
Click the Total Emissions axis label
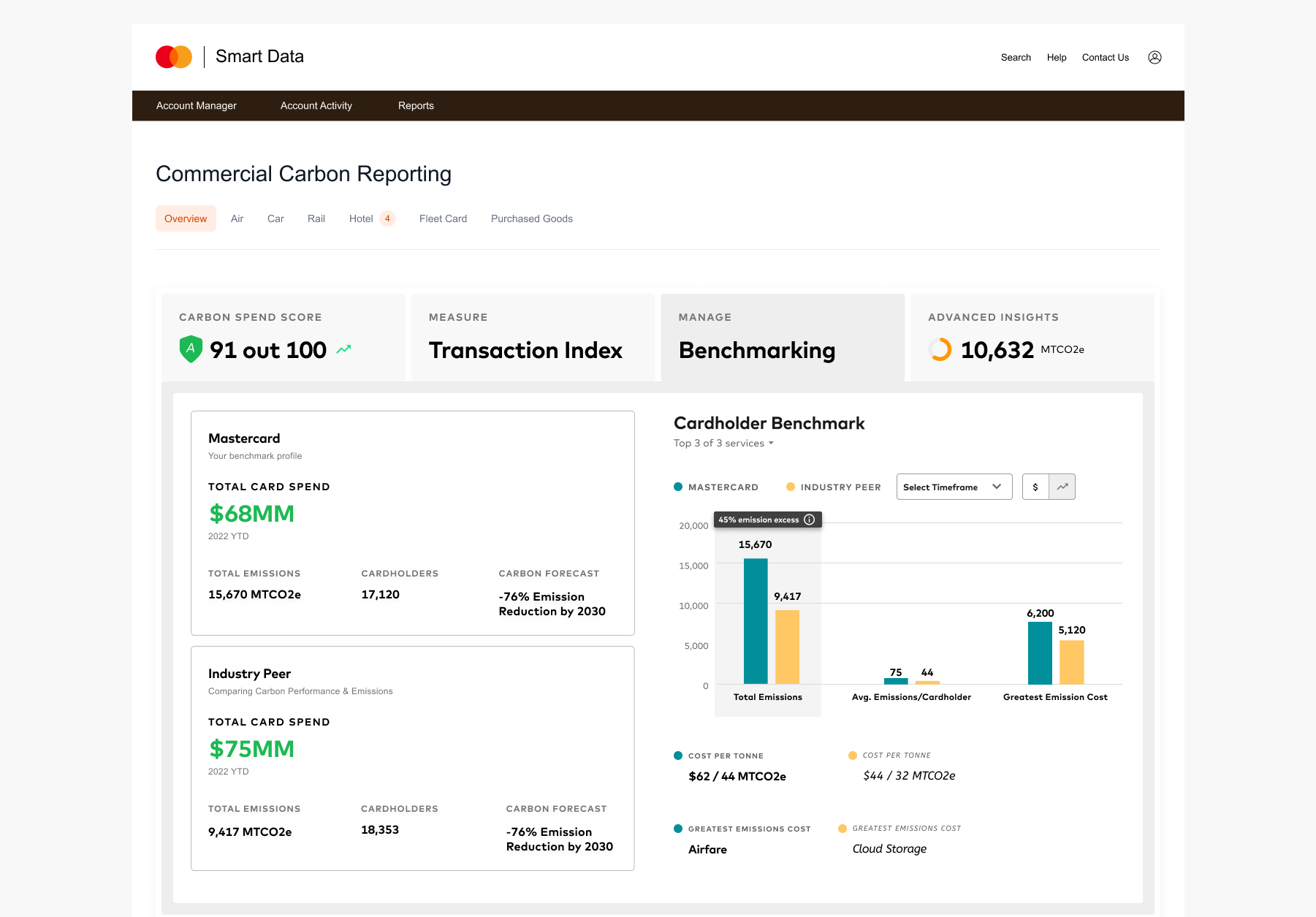coord(768,697)
